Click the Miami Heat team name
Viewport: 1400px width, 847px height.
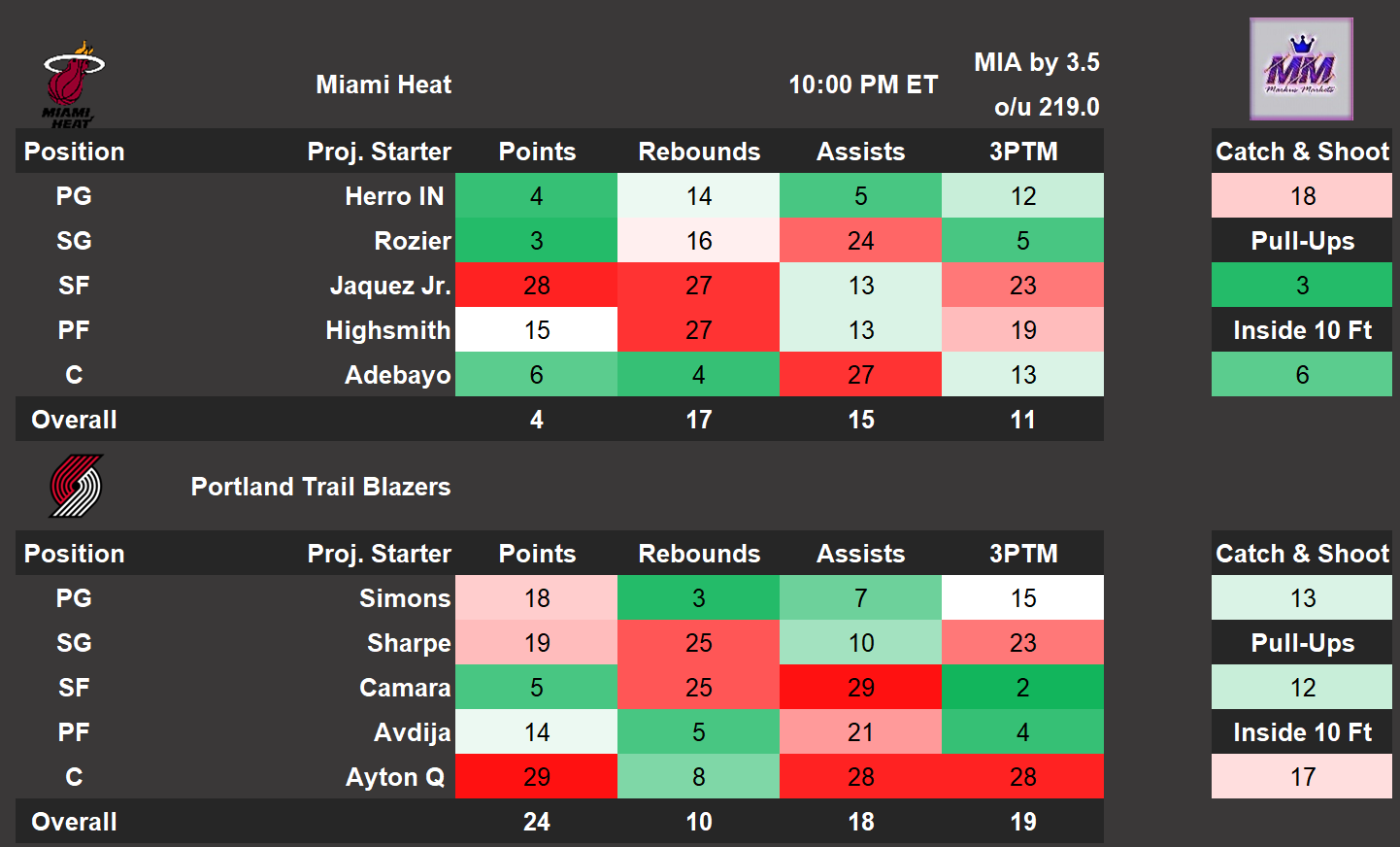(x=383, y=85)
